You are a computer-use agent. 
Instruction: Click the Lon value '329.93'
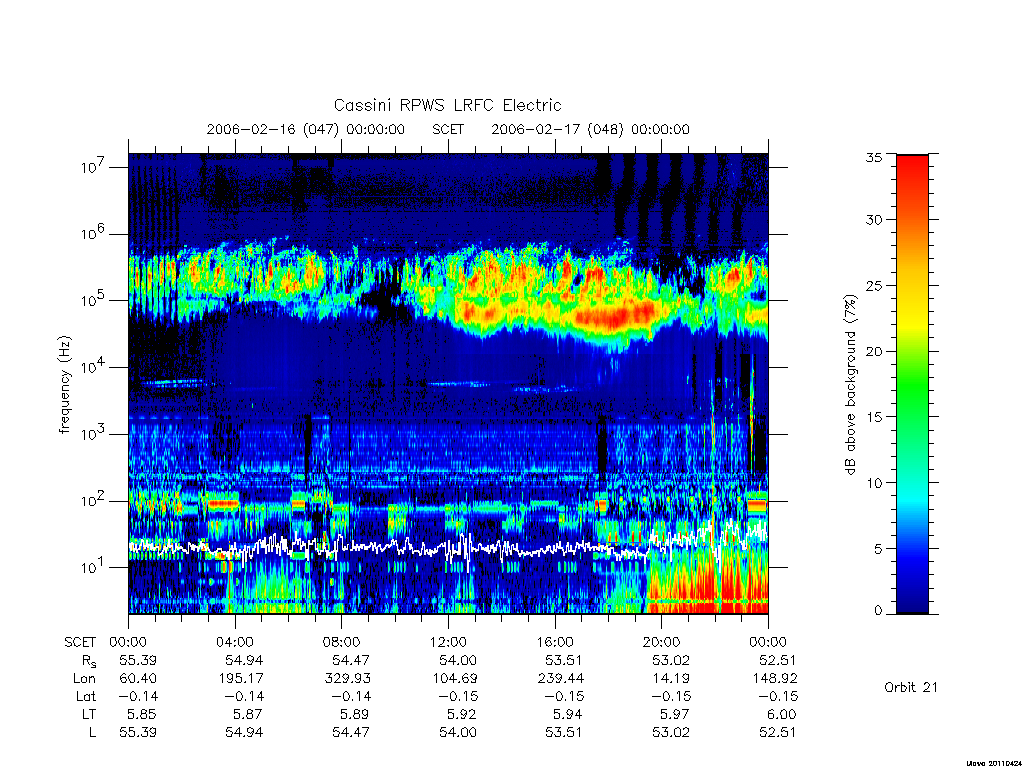348,679
